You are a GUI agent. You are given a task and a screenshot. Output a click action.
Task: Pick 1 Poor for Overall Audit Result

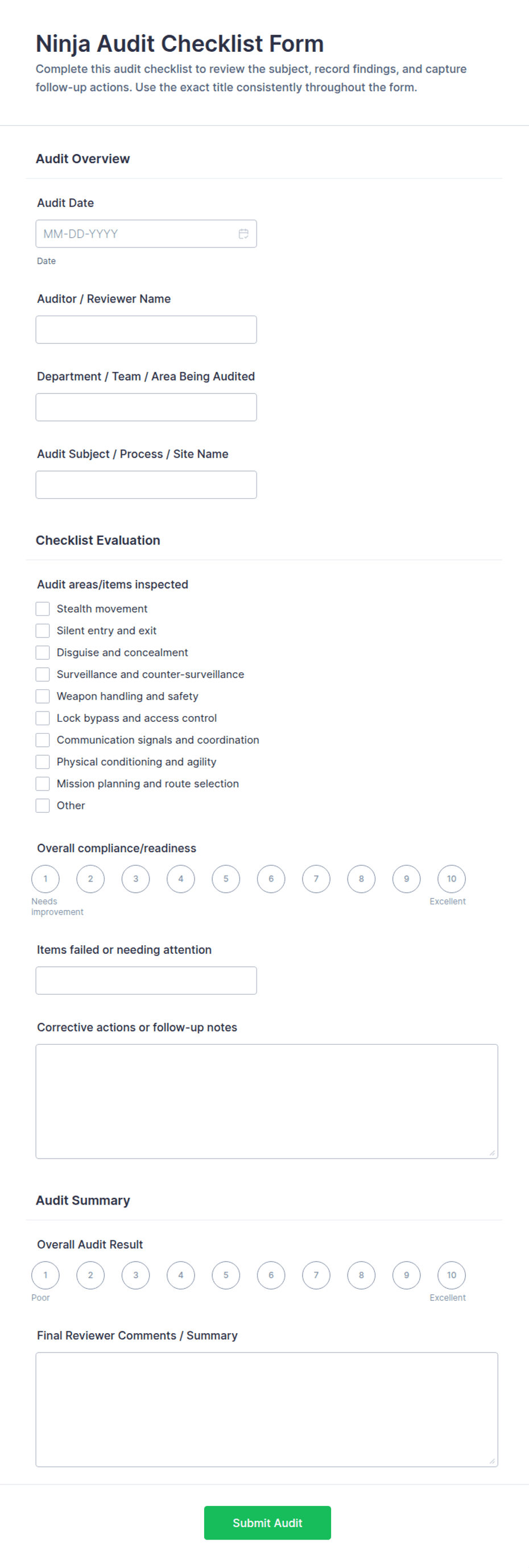pos(46,1275)
